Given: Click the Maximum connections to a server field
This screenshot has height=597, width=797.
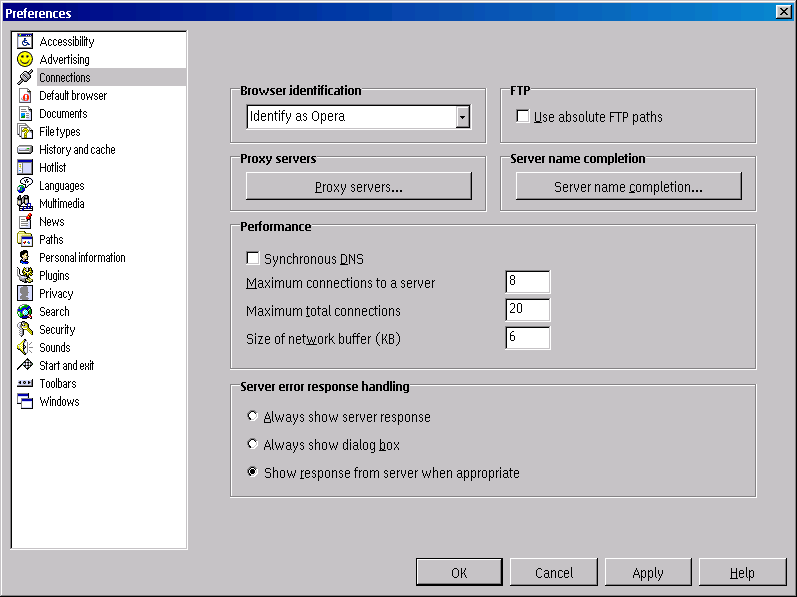Looking at the screenshot, I should click(528, 281).
